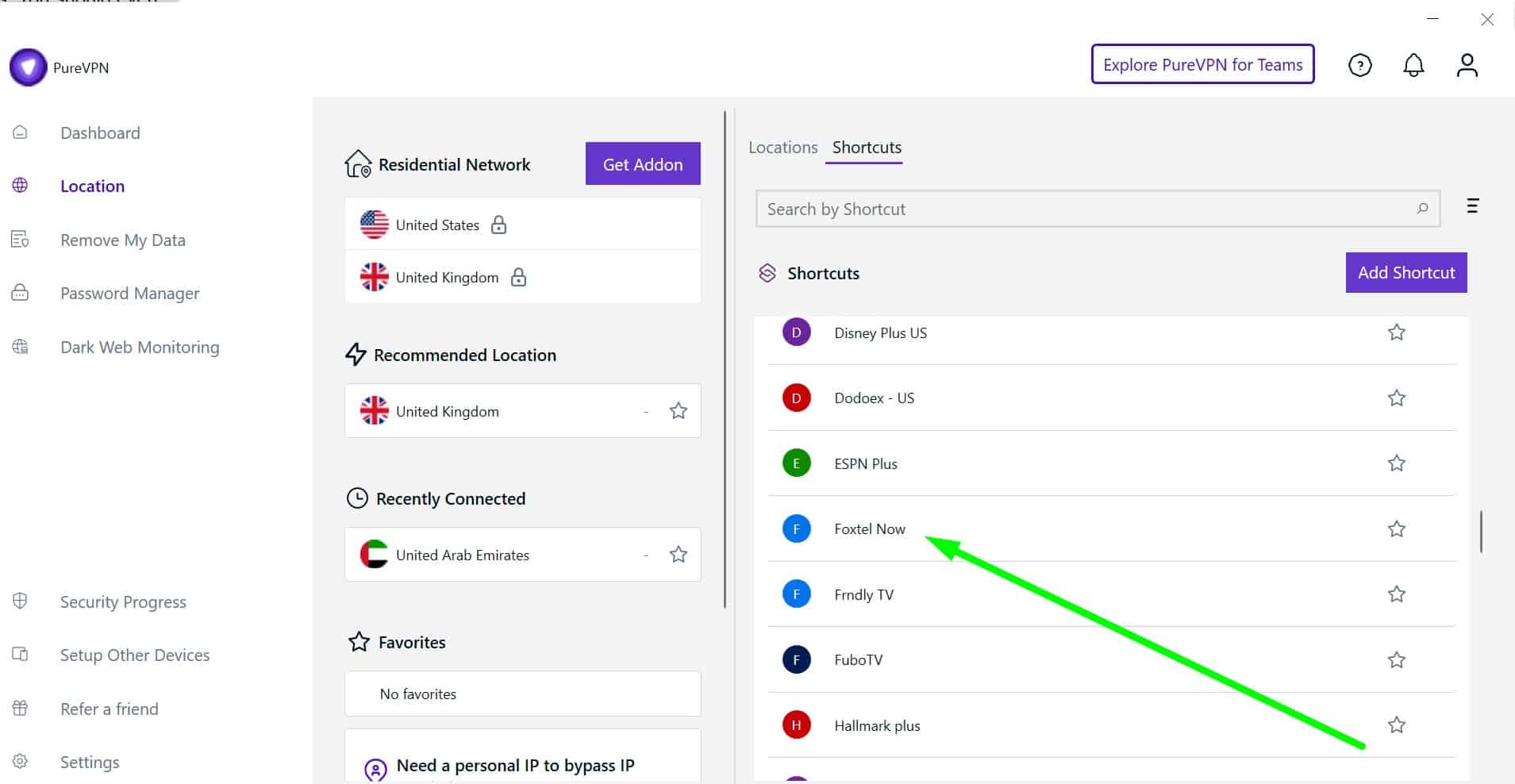Viewport: 1515px width, 784px height.
Task: Open Location in the sidebar
Action: click(x=92, y=186)
